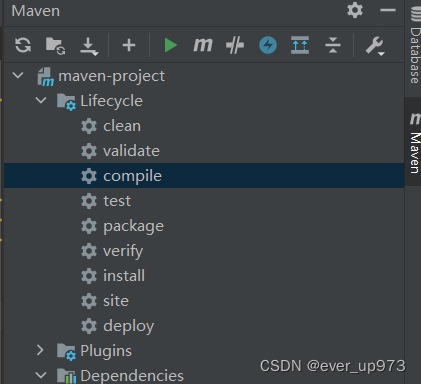Click Download Sources and Documentation icon
421x384 pixels.
click(x=89, y=46)
